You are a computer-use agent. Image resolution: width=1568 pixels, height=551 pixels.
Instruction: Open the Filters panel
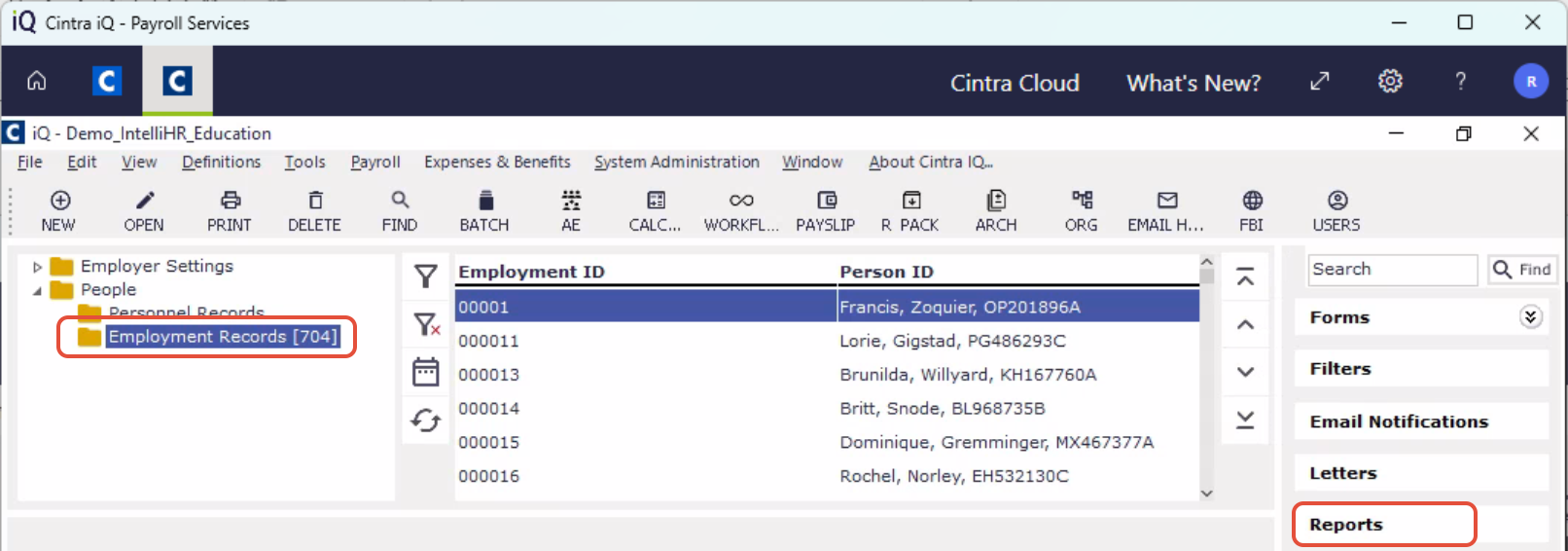tap(1420, 369)
